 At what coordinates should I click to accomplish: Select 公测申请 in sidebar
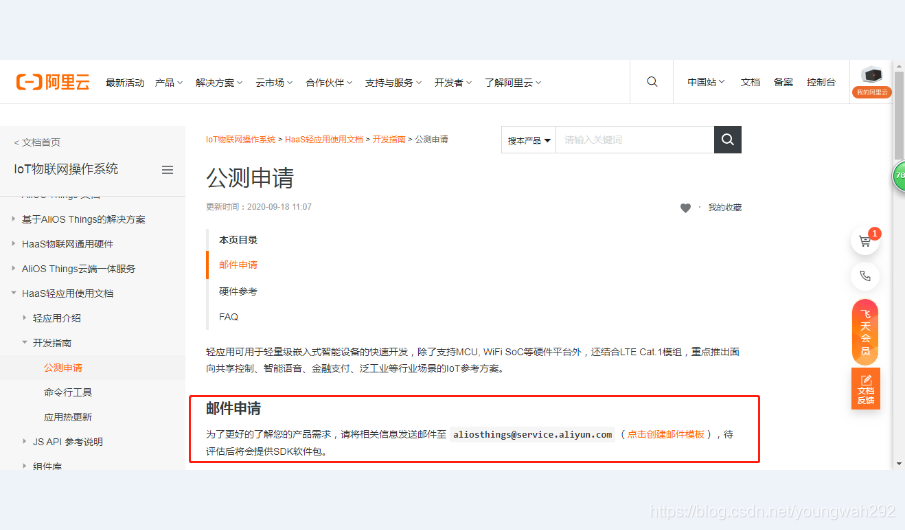[63, 368]
